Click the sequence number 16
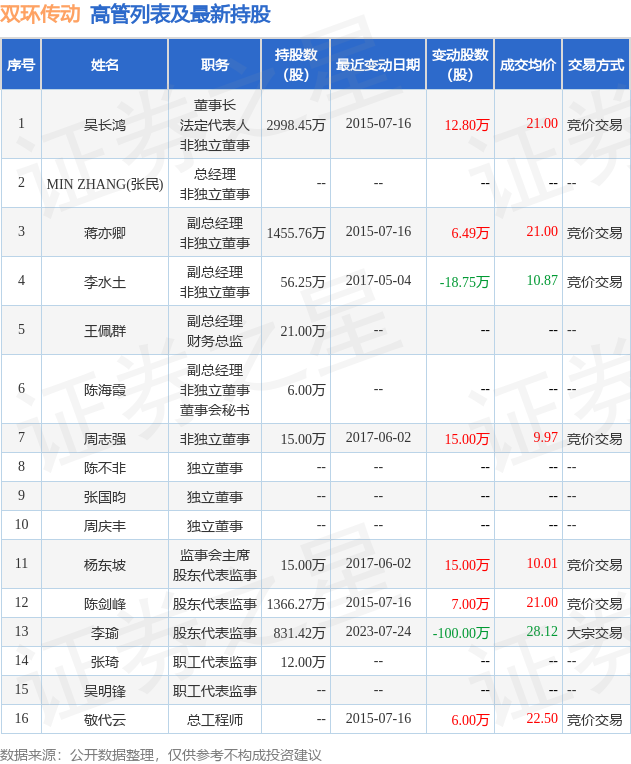The height and width of the screenshot is (764, 631). coord(21,718)
